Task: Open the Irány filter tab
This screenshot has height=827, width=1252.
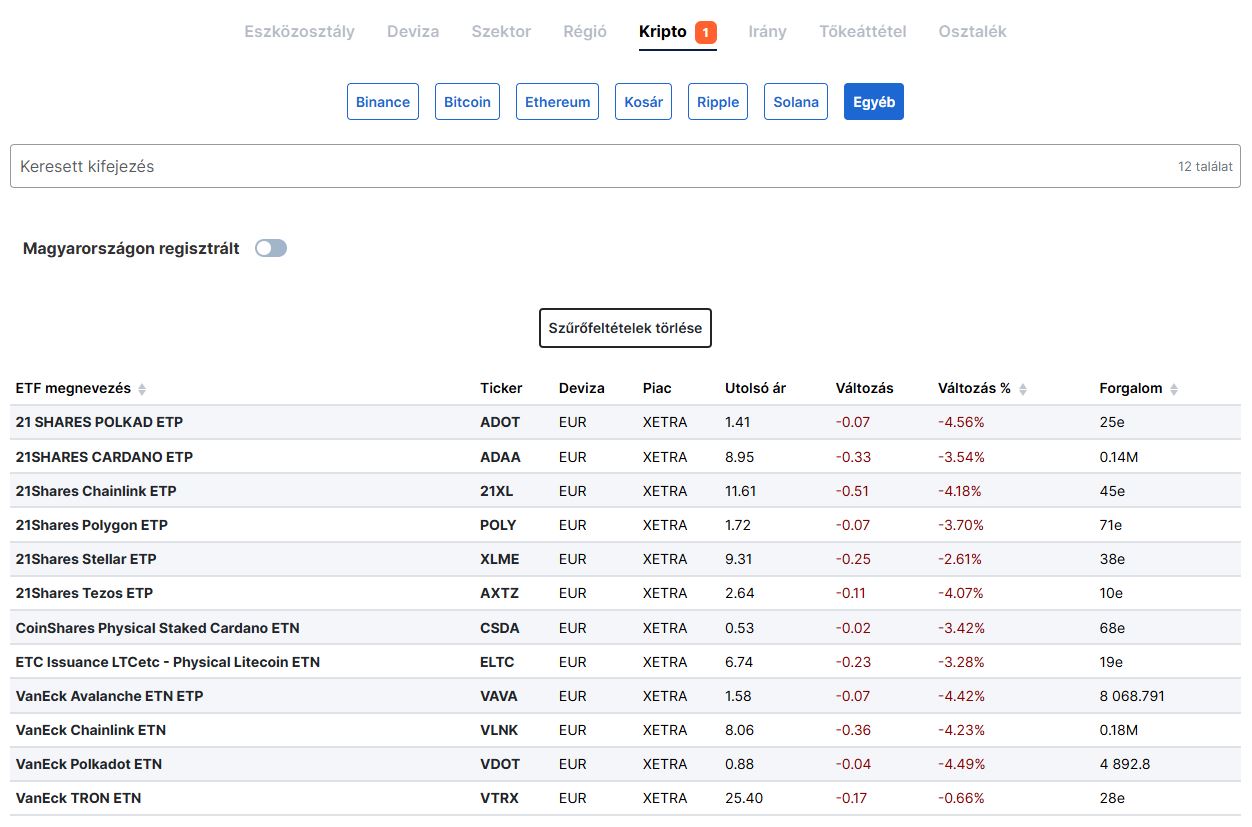Action: tap(767, 31)
